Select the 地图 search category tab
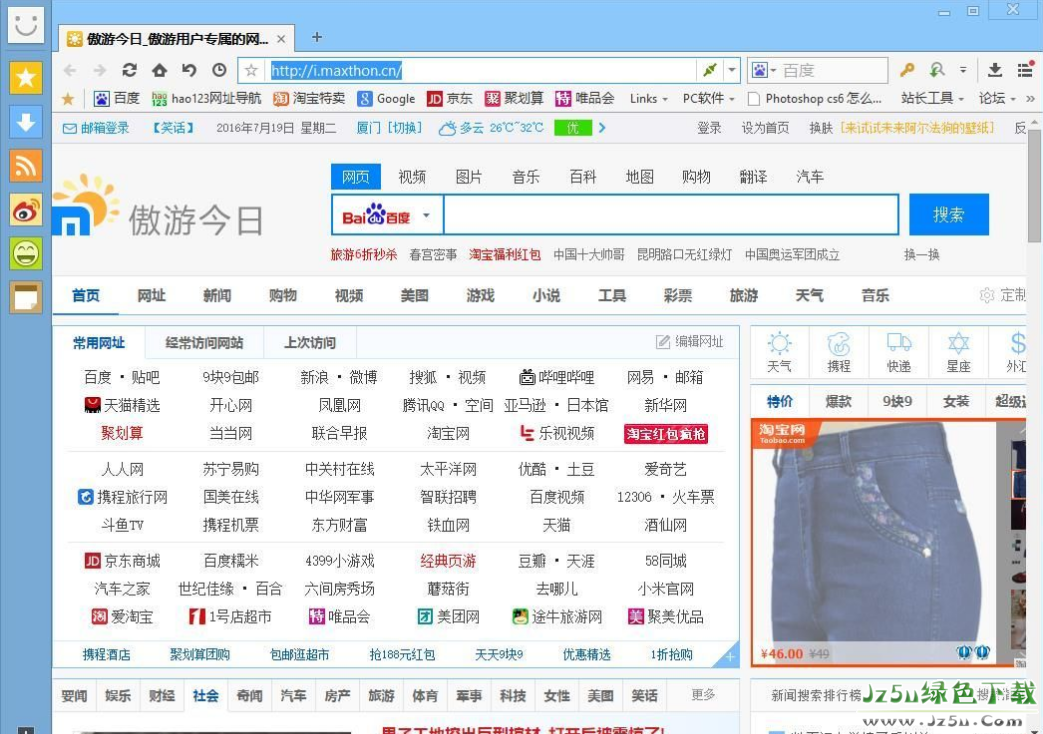 tap(640, 177)
